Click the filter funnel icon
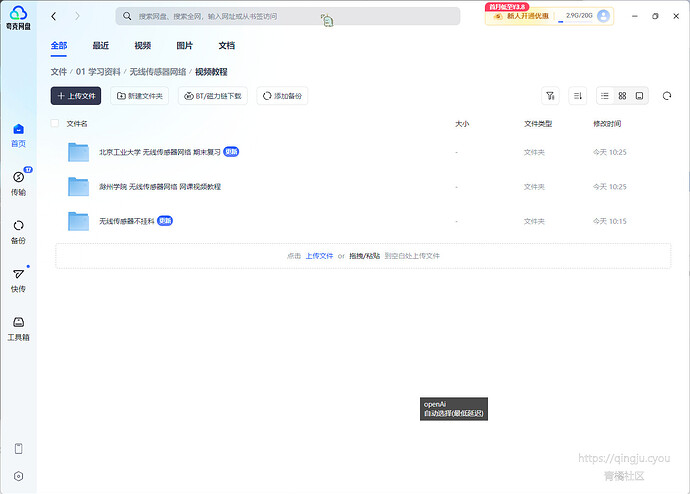Viewport: 690px width, 494px height. click(x=549, y=96)
